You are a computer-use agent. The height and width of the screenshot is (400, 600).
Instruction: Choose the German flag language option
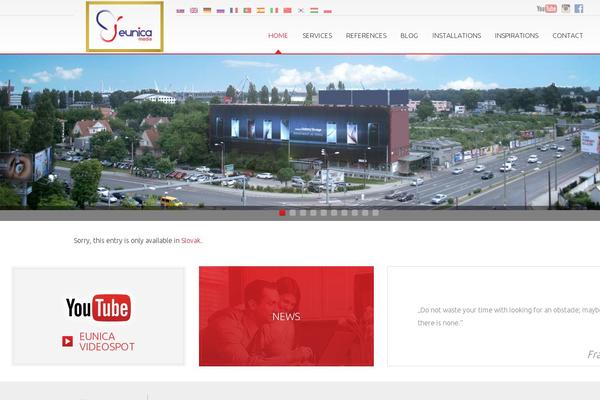click(207, 11)
